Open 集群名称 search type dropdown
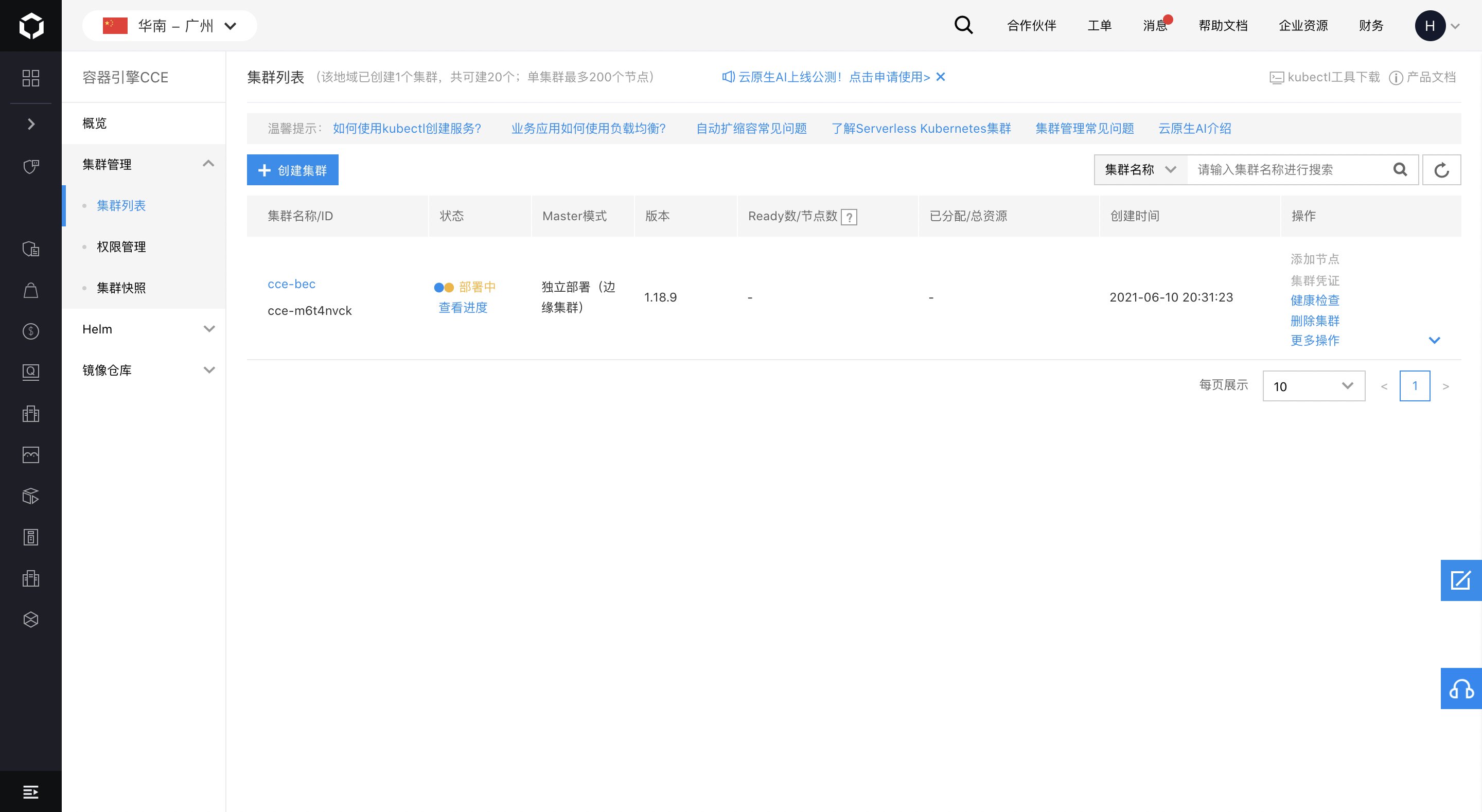The height and width of the screenshot is (812, 1482). [x=1140, y=169]
